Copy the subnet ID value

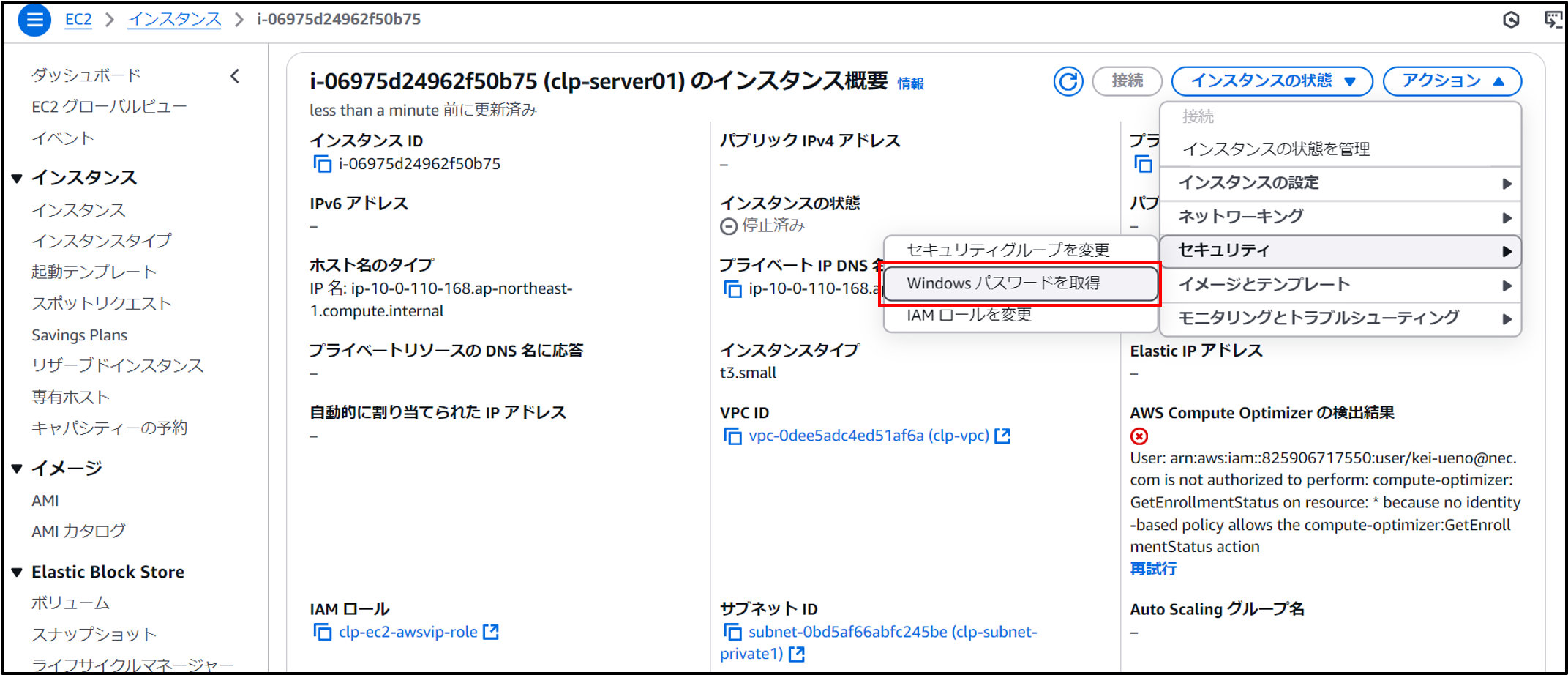click(x=732, y=632)
